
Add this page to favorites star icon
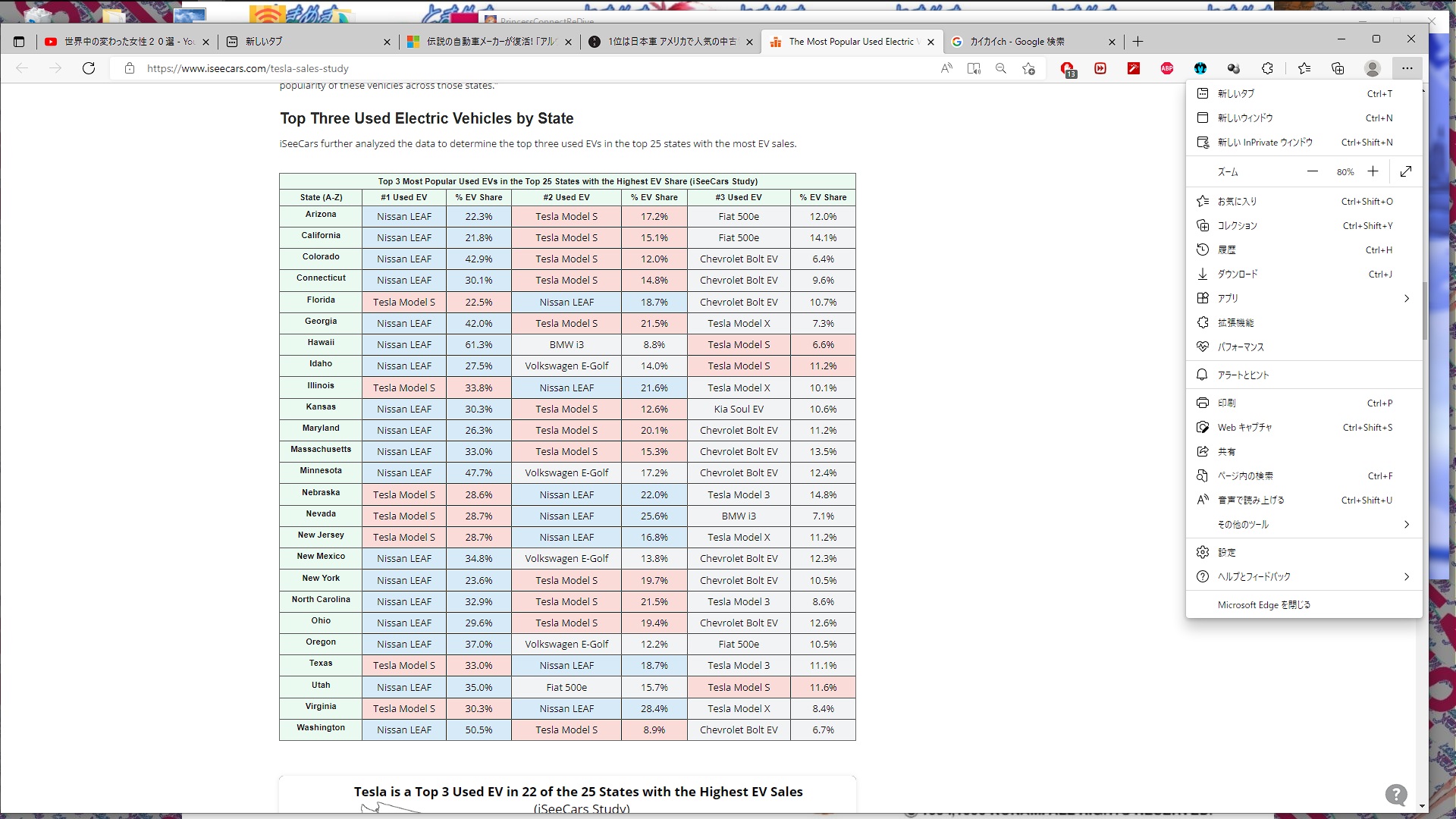pos(1028,68)
